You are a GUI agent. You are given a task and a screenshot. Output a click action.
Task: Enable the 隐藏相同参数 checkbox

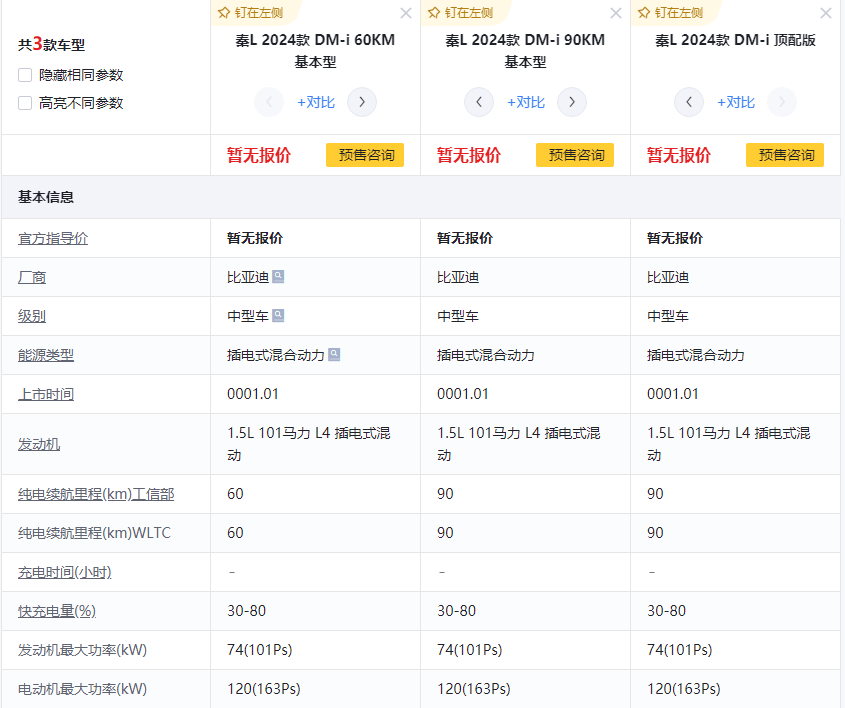pyautogui.click(x=25, y=75)
